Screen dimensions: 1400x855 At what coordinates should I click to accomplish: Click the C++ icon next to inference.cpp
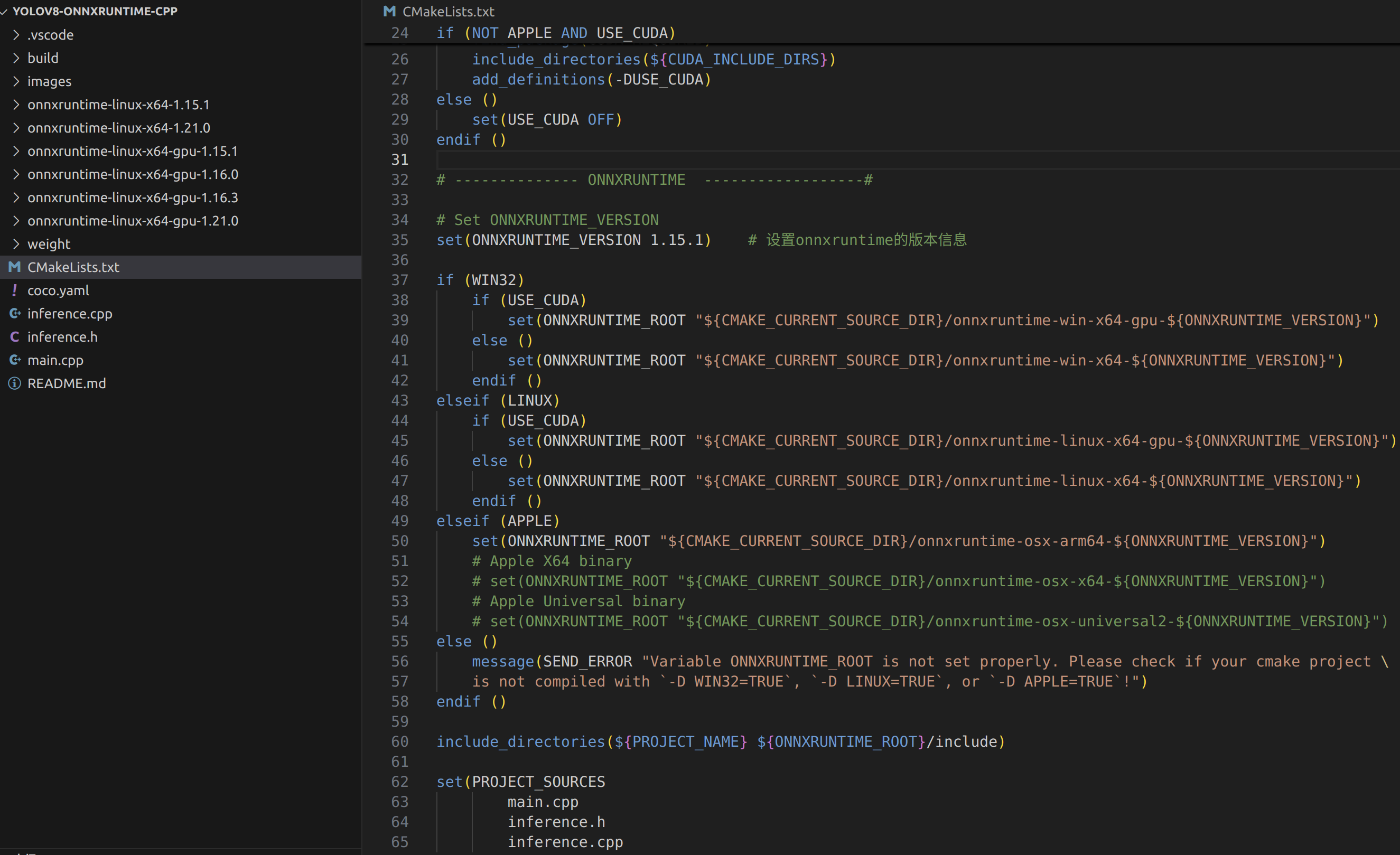15,314
